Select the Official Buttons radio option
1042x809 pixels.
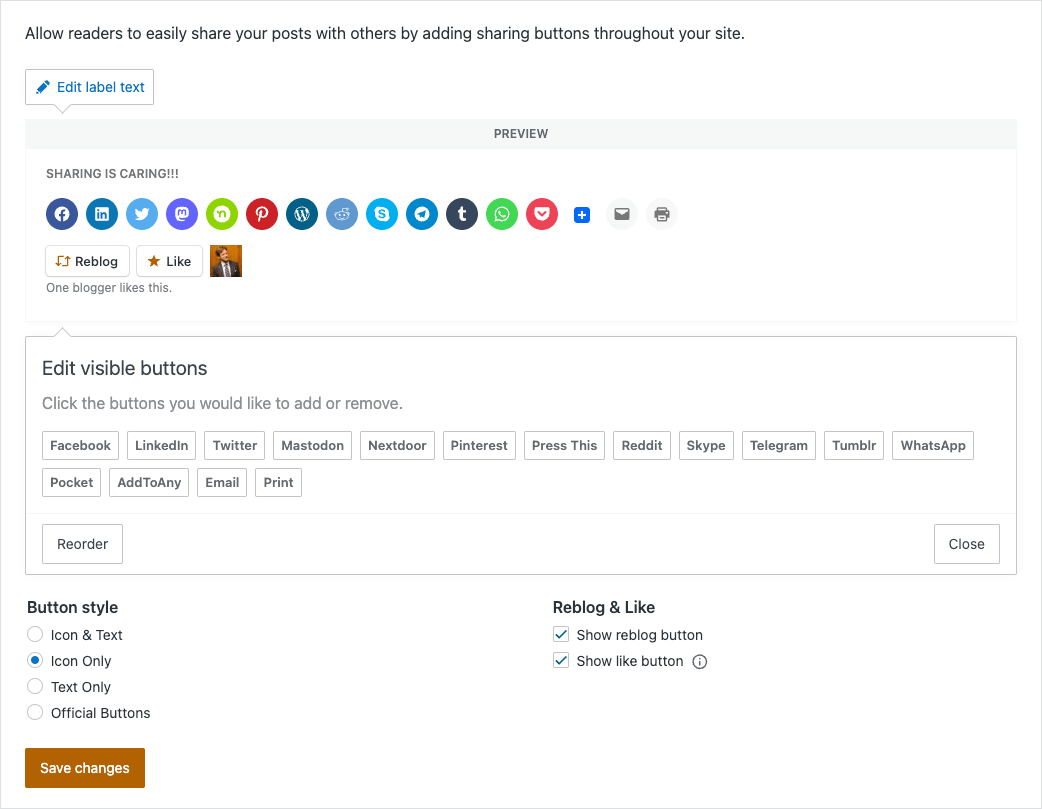35,713
